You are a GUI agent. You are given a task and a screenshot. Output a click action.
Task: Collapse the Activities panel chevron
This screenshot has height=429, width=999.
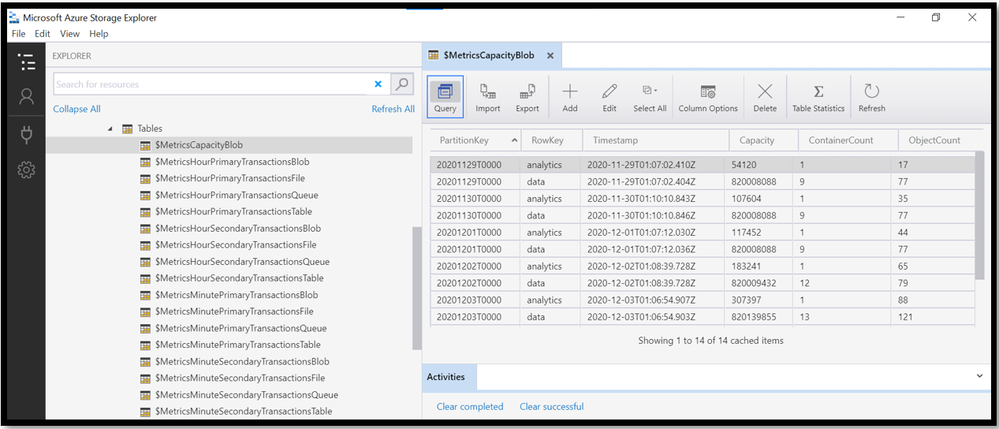980,377
